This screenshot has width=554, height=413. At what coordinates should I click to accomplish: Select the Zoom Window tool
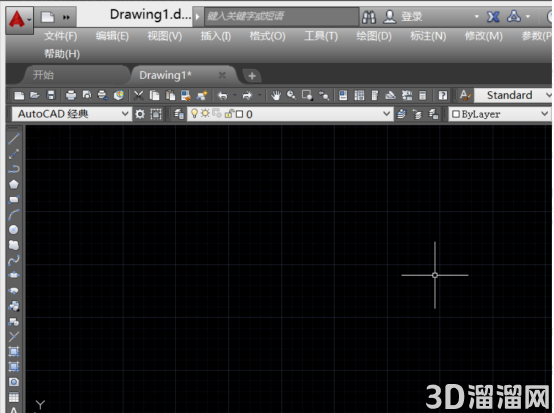point(307,95)
